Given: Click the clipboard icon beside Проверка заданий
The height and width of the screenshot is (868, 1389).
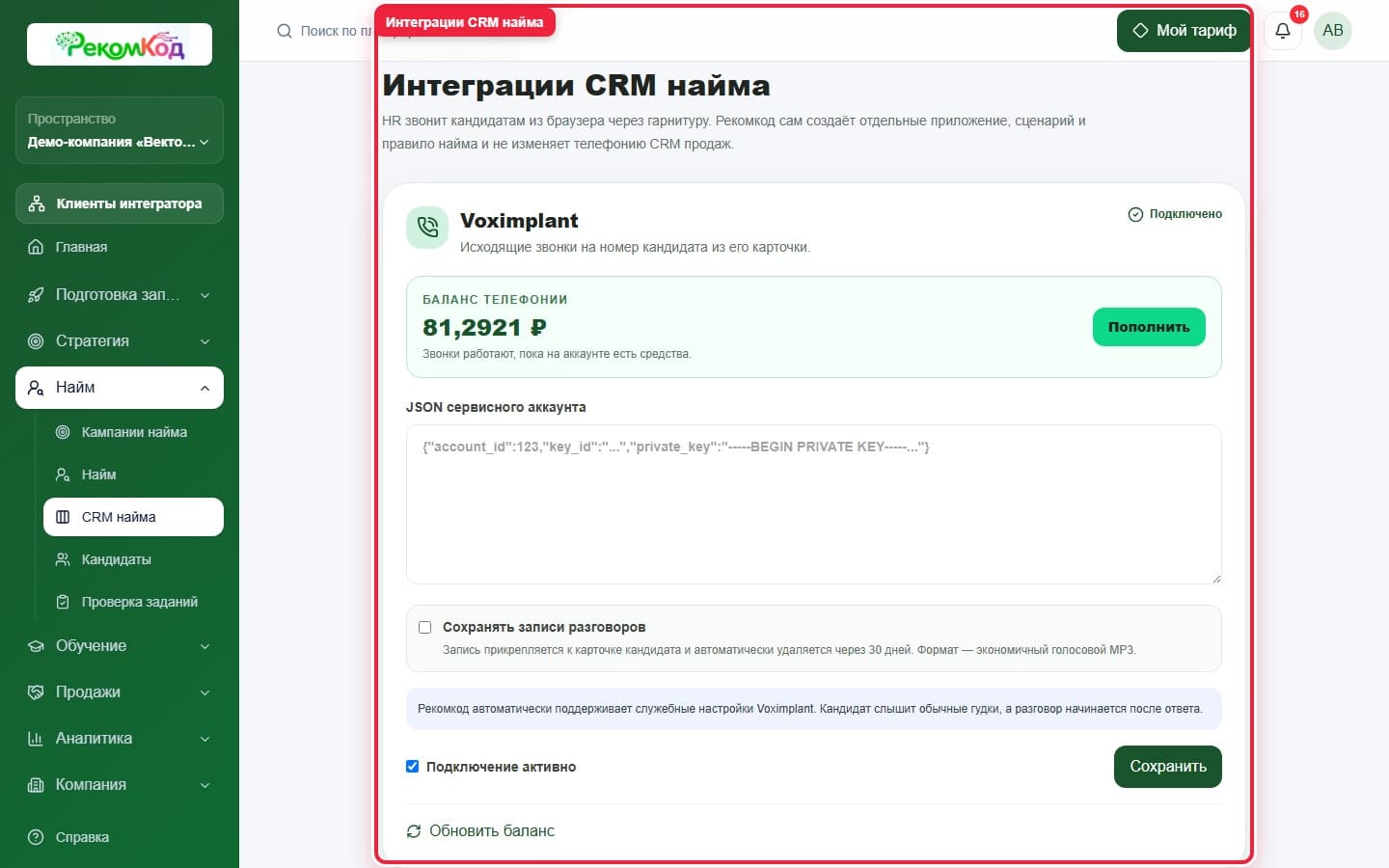Looking at the screenshot, I should click(63, 602).
